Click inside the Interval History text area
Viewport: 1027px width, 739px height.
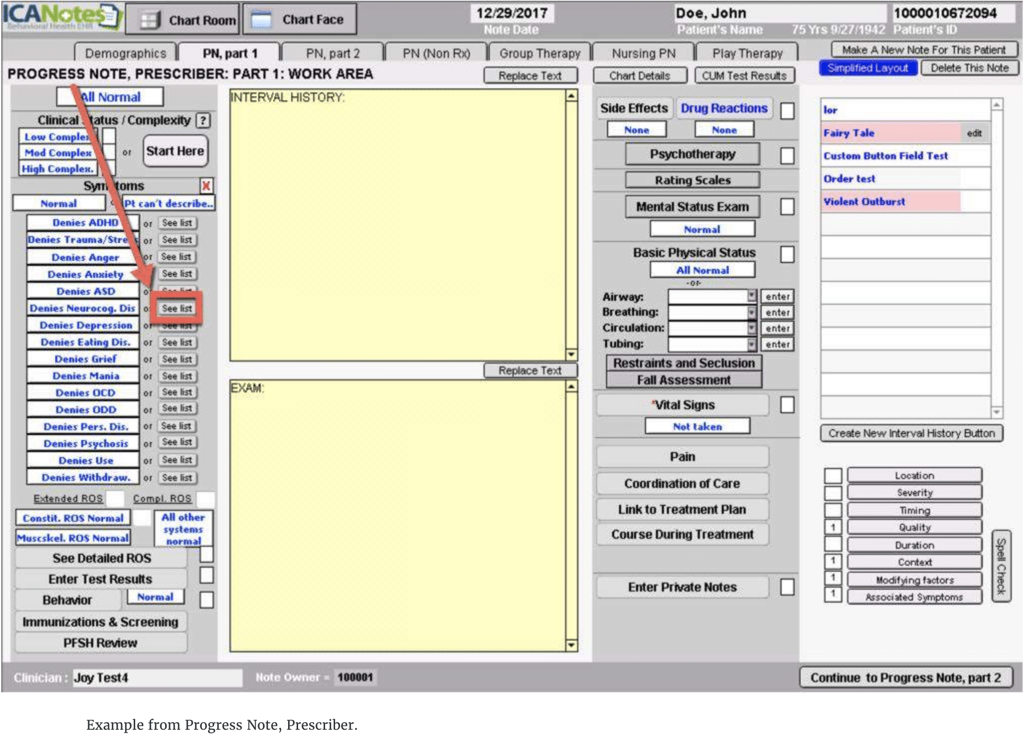(396, 225)
